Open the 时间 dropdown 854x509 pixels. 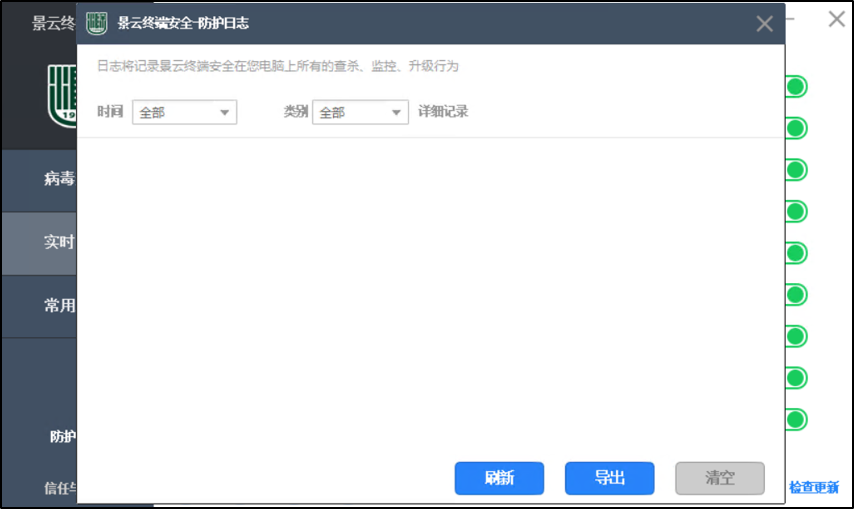coord(184,112)
